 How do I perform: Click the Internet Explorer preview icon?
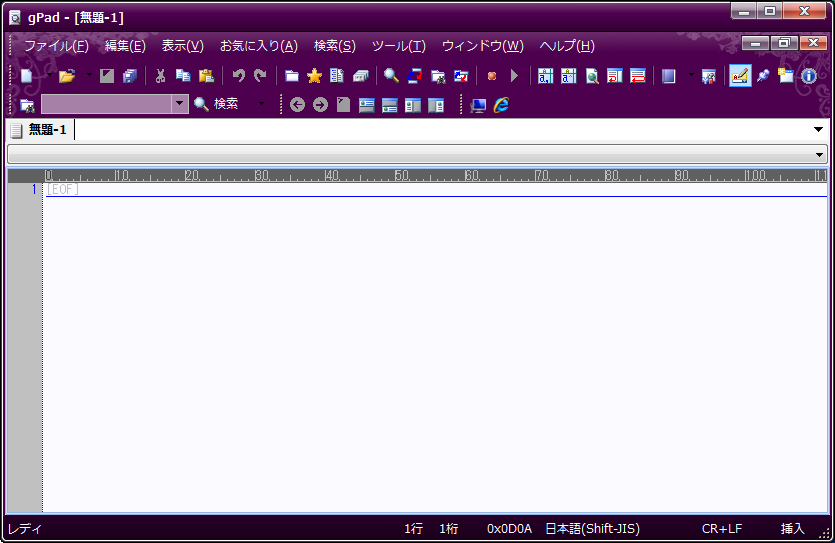pos(501,104)
